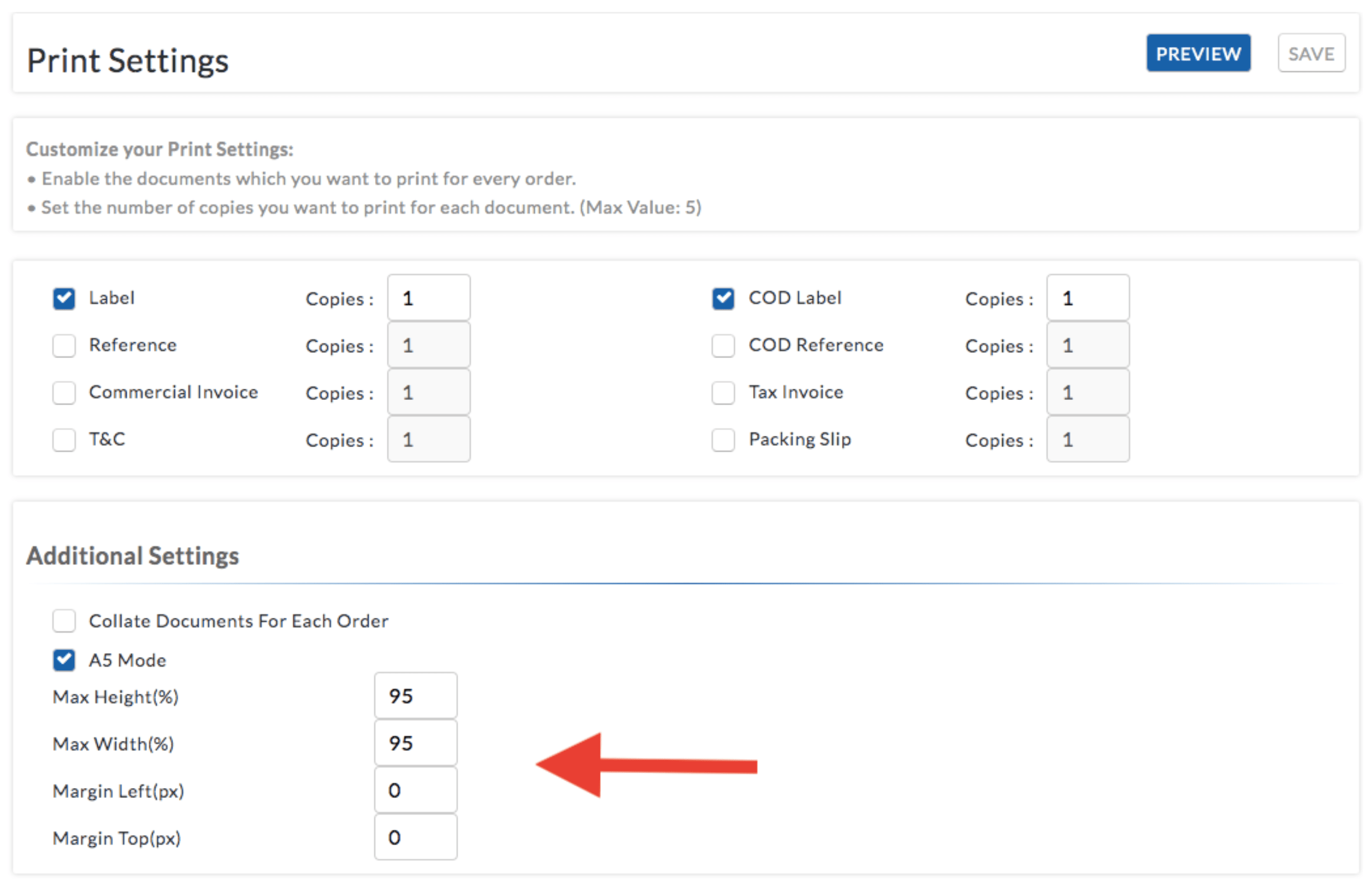This screenshot has height=884, width=1372.
Task: Tick the T&C checkbox
Action: 64,440
